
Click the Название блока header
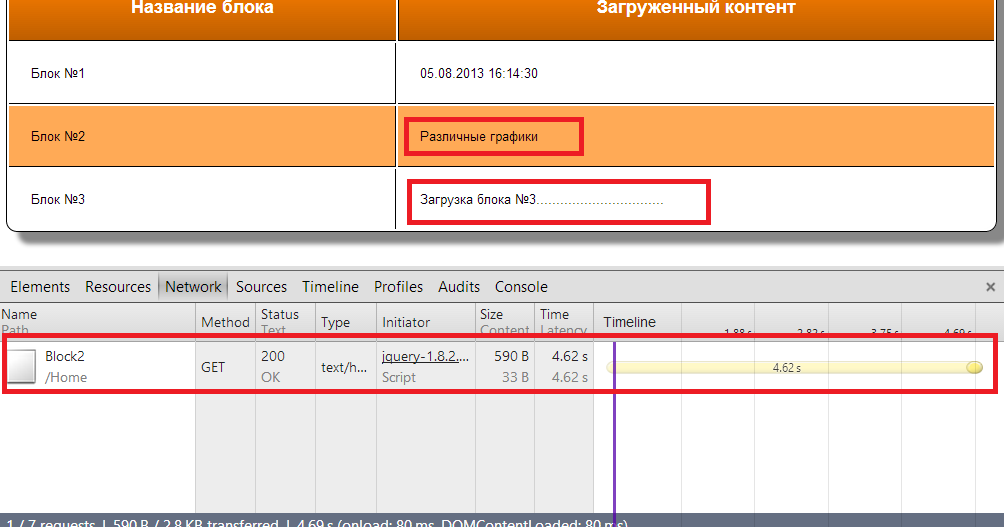(202, 8)
